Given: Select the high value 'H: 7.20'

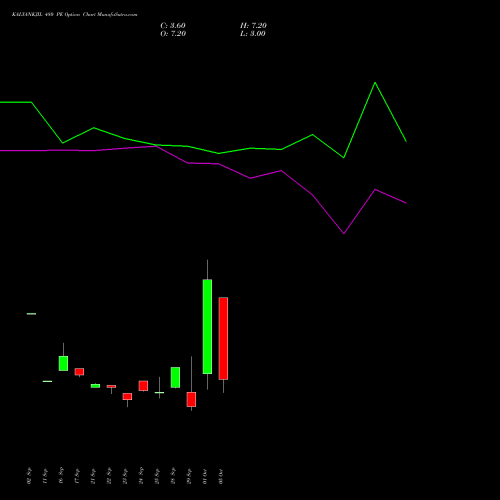Looking at the screenshot, I should click(253, 26).
